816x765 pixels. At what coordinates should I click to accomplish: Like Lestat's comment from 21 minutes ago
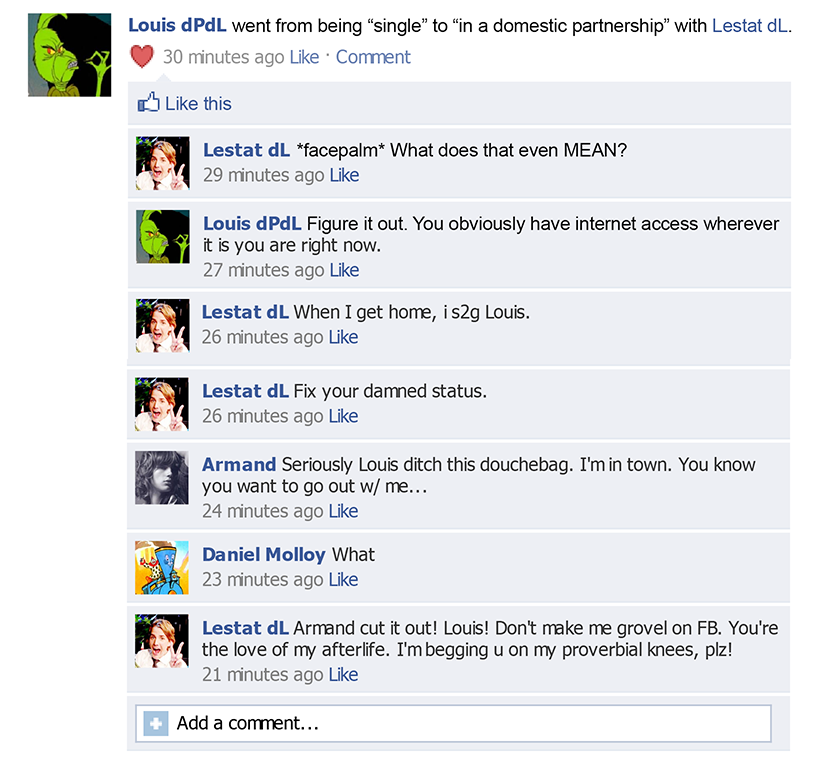[343, 674]
